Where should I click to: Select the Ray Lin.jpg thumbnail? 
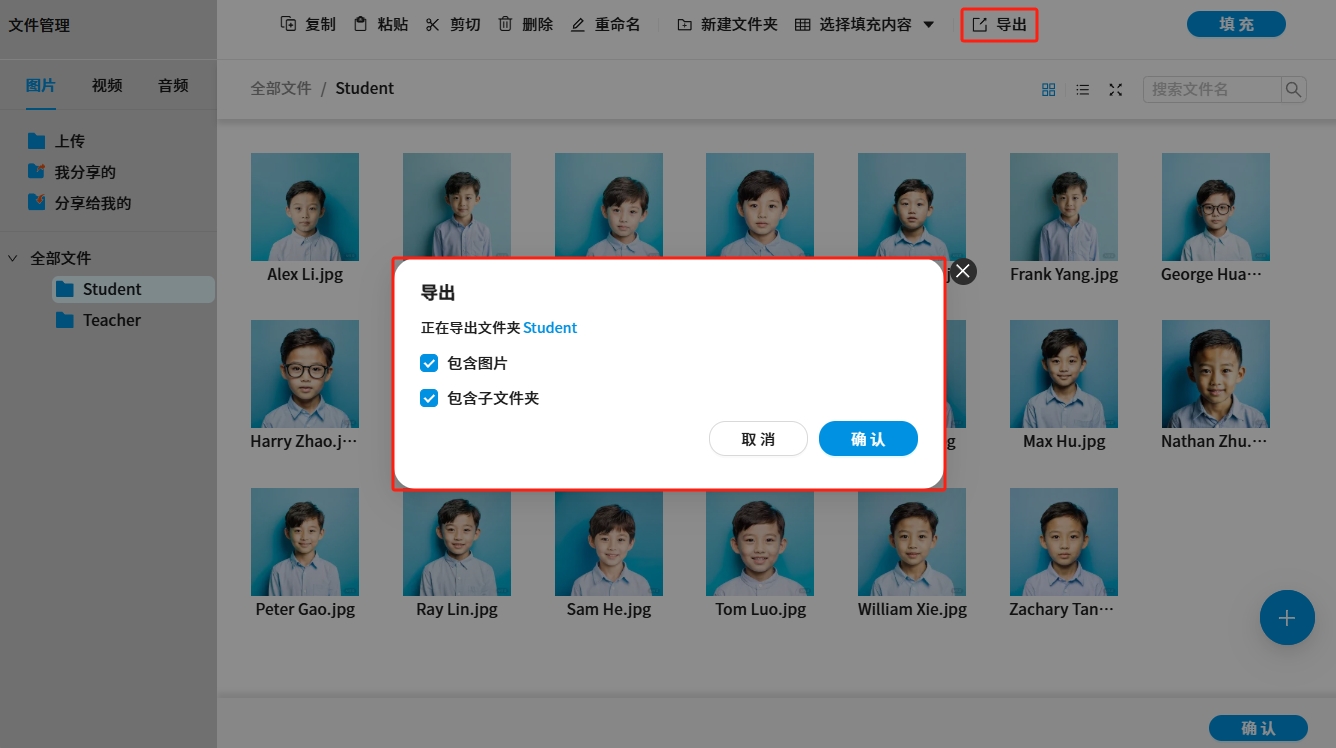[x=457, y=542]
